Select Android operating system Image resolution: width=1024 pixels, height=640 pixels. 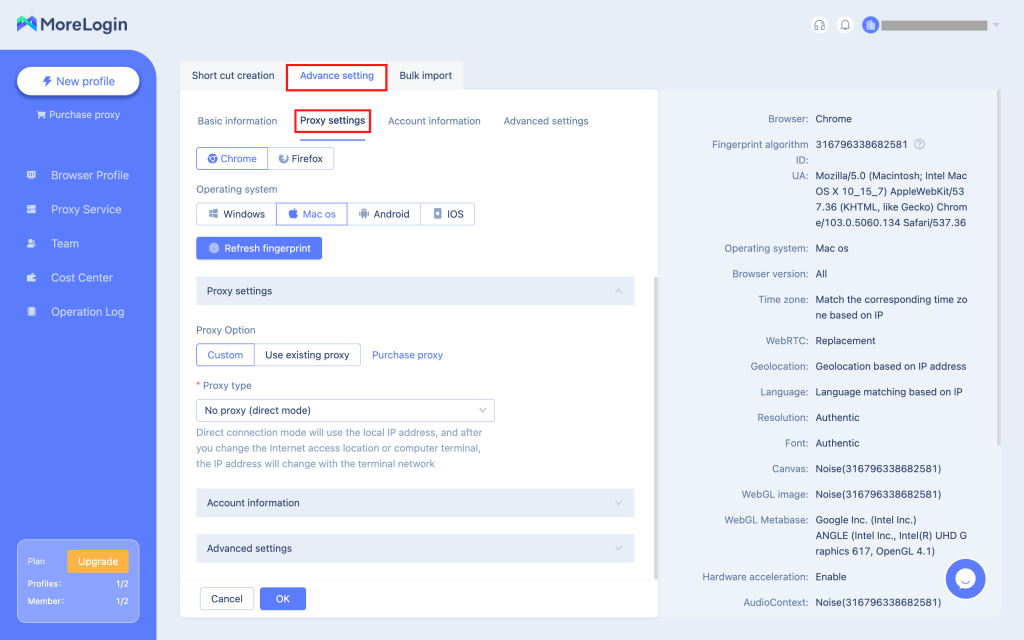[384, 214]
